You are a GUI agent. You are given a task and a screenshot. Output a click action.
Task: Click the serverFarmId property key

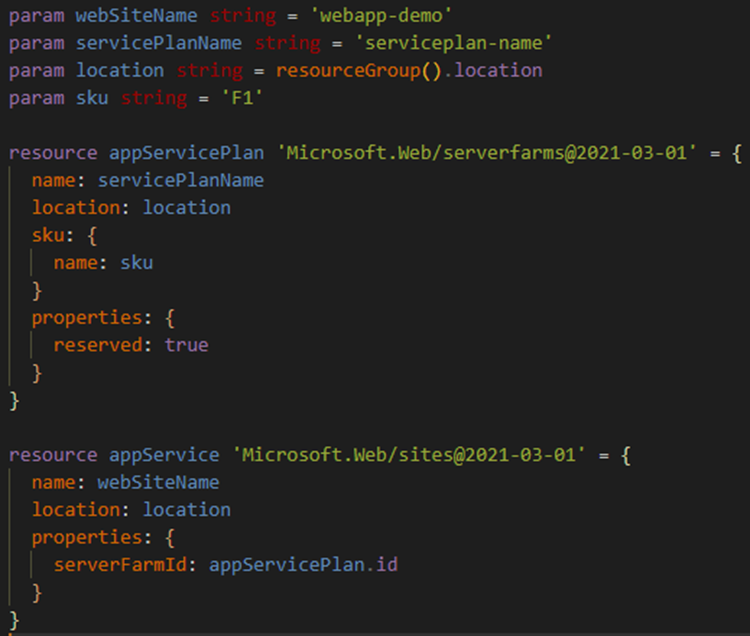(x=125, y=565)
